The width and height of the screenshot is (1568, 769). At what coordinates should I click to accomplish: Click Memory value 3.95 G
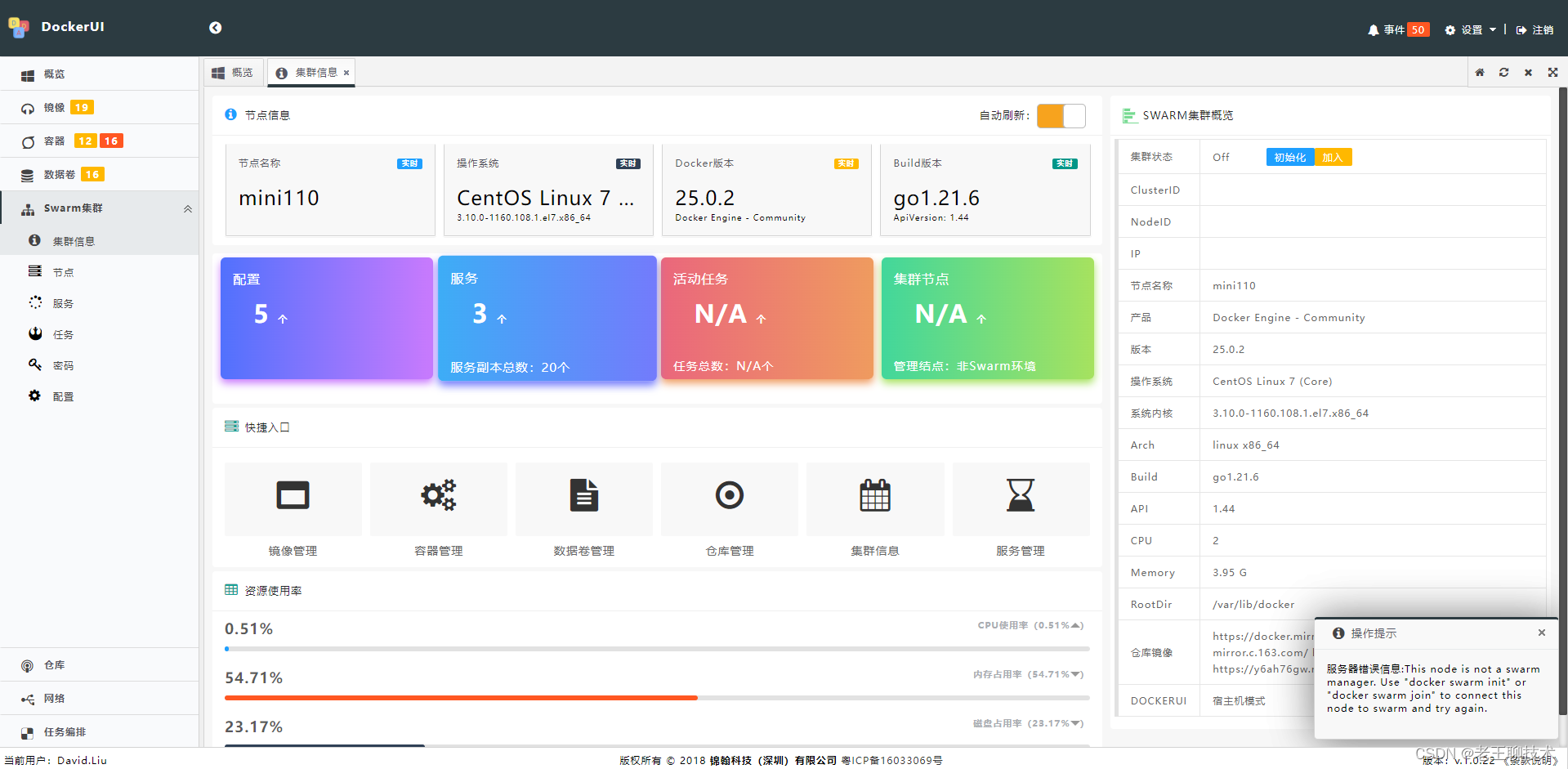[x=1230, y=573]
